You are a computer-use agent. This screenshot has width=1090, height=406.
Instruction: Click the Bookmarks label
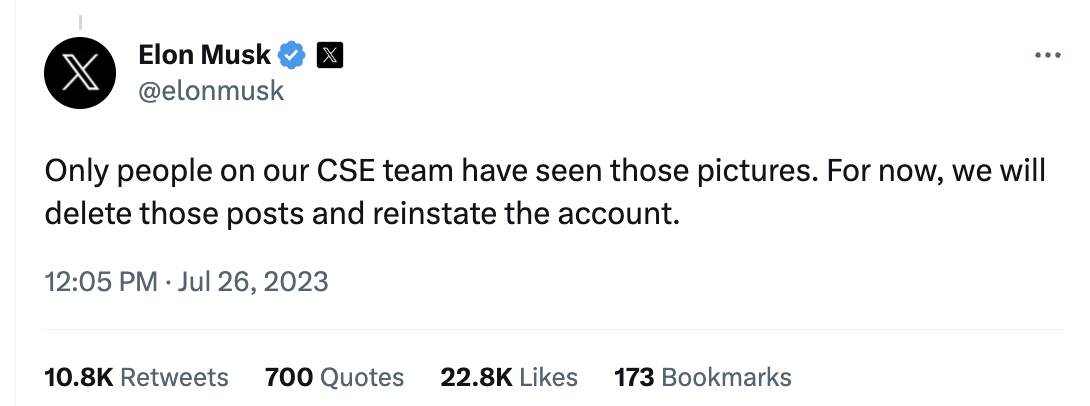click(727, 377)
